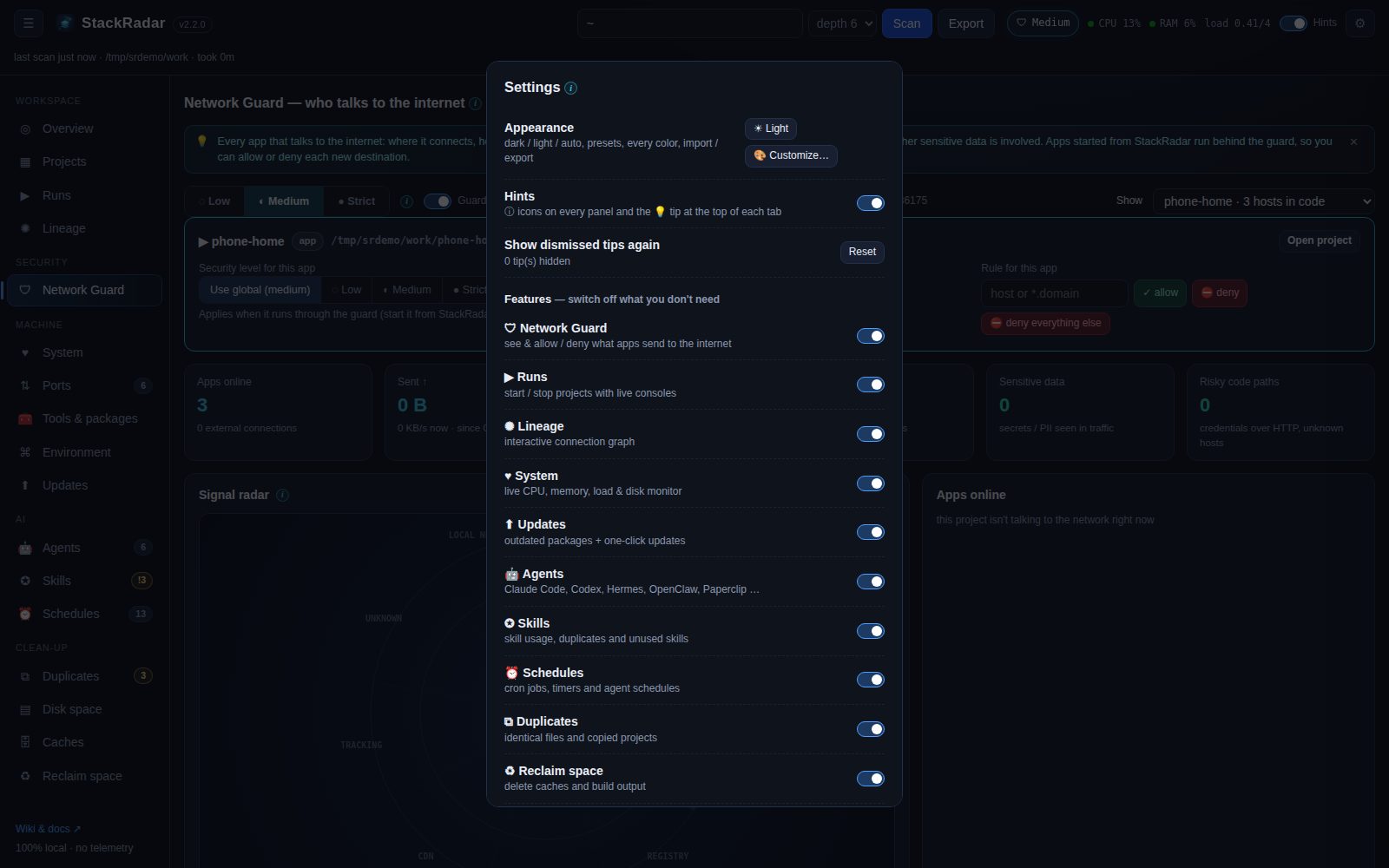
Task: Open Reclaim space in sidebar
Action: pyautogui.click(x=82, y=776)
